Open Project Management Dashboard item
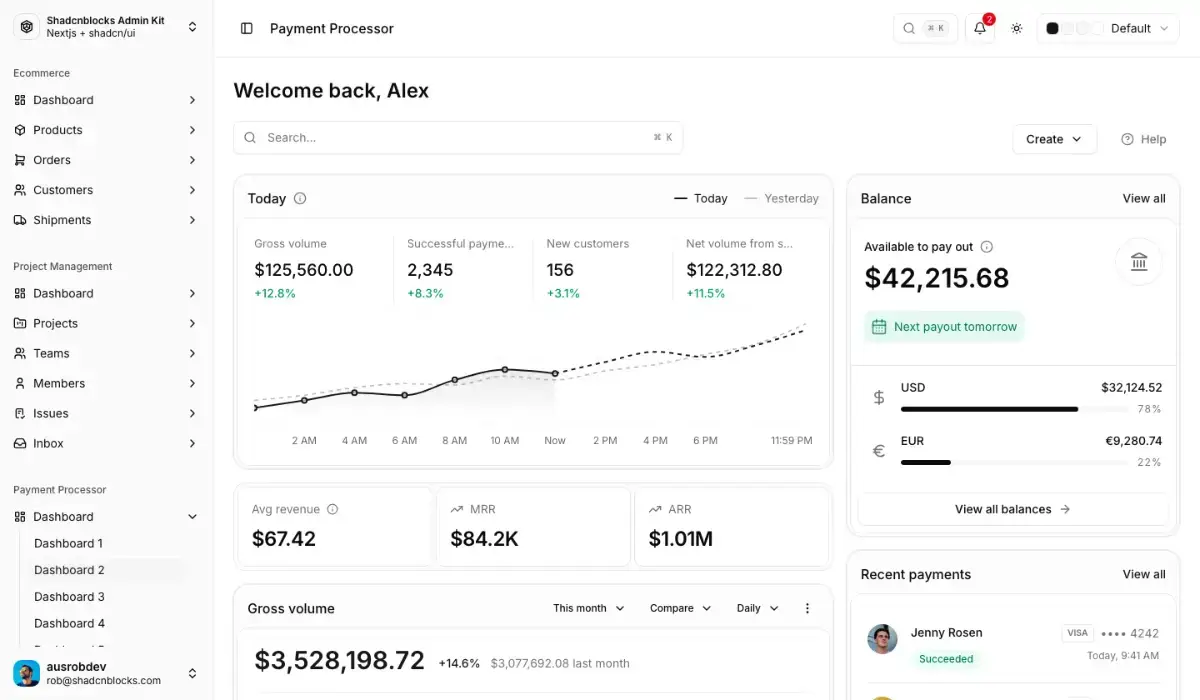Viewport: 1200px width, 700px height. (107, 293)
